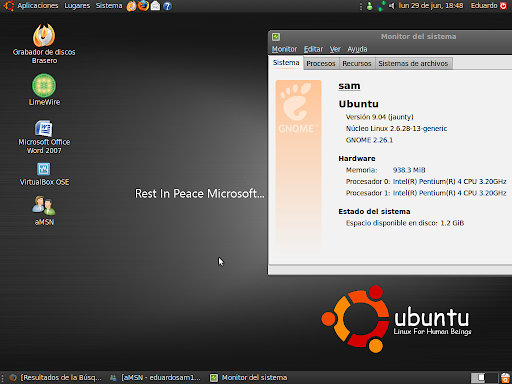Screen dimensions: 512x384
Task: Open the blue help question-mark launcher
Action: tap(167, 6)
